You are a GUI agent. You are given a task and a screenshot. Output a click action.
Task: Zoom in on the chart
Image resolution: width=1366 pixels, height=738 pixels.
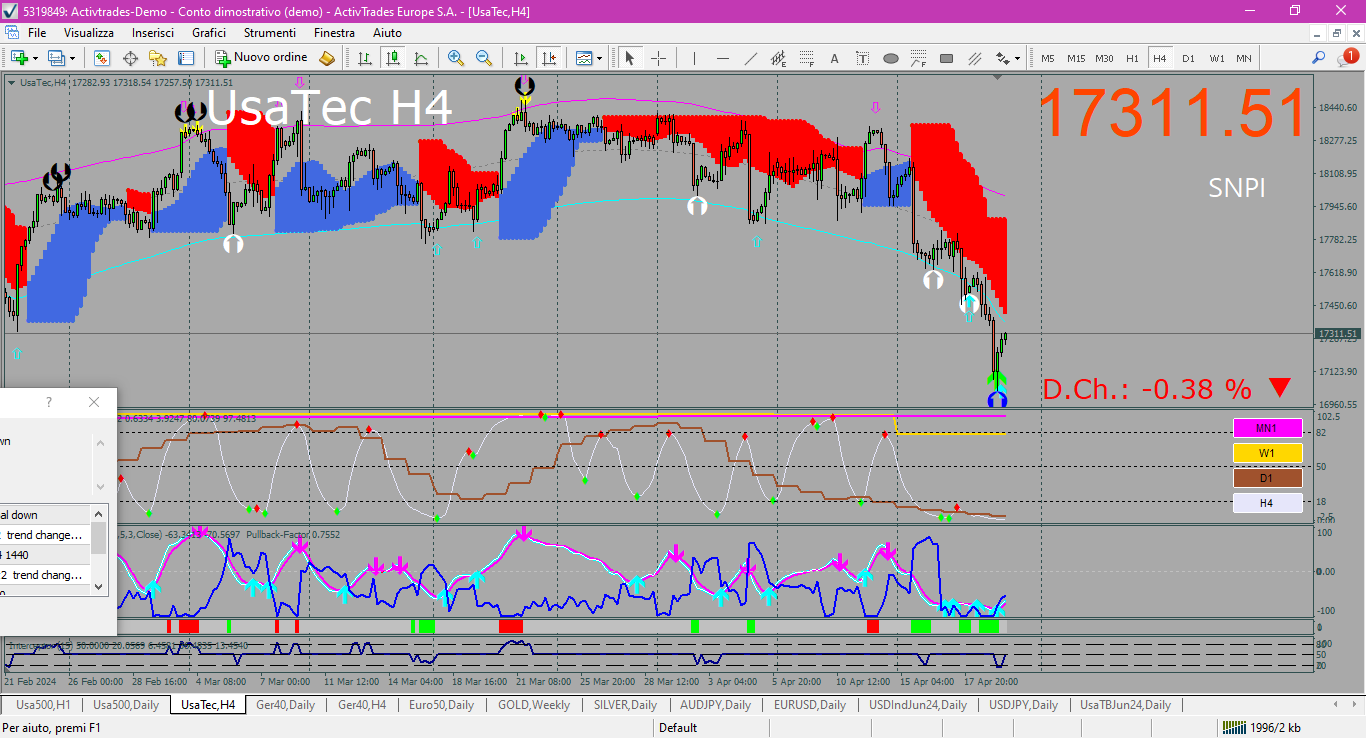tap(456, 58)
